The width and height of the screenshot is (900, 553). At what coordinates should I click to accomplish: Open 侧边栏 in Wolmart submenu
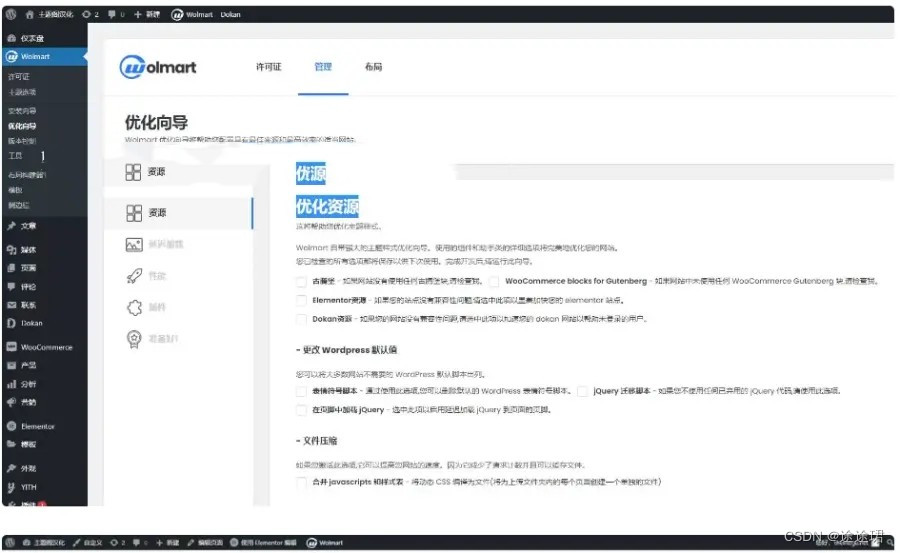pyautogui.click(x=18, y=205)
